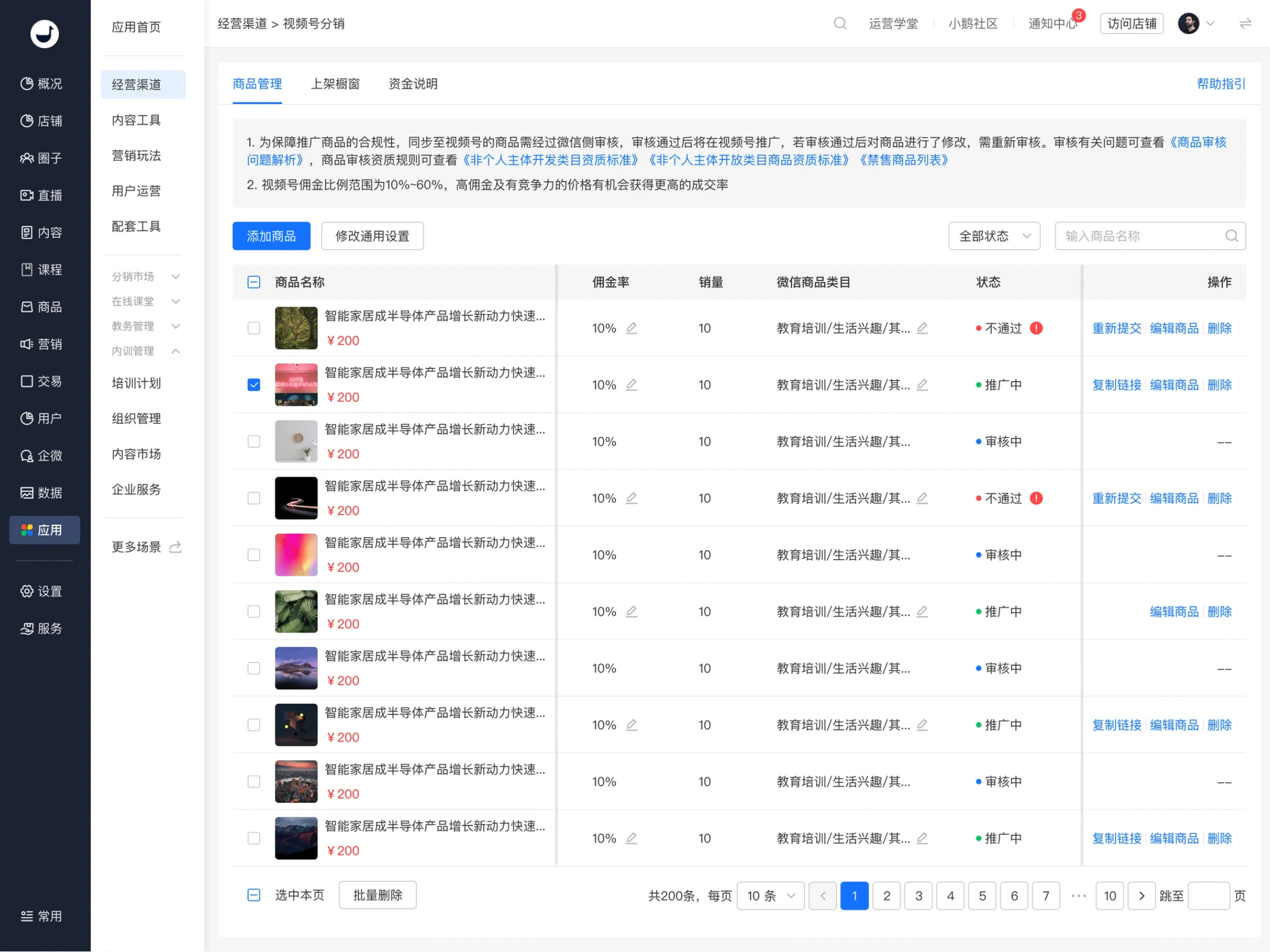Toggle the header select-all checkbox

(254, 283)
